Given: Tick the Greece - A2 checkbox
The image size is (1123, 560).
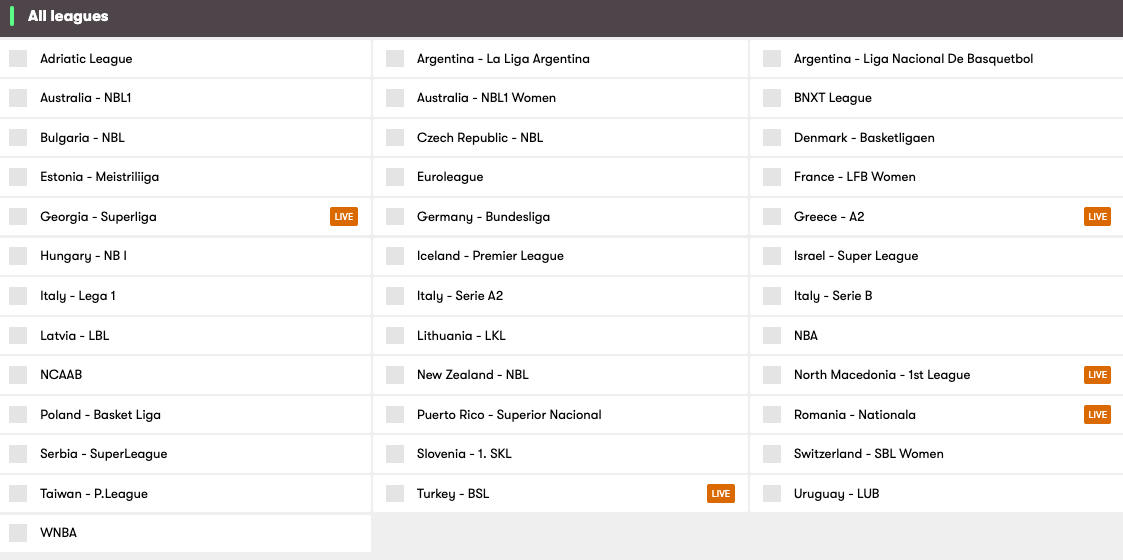Looking at the screenshot, I should [772, 216].
